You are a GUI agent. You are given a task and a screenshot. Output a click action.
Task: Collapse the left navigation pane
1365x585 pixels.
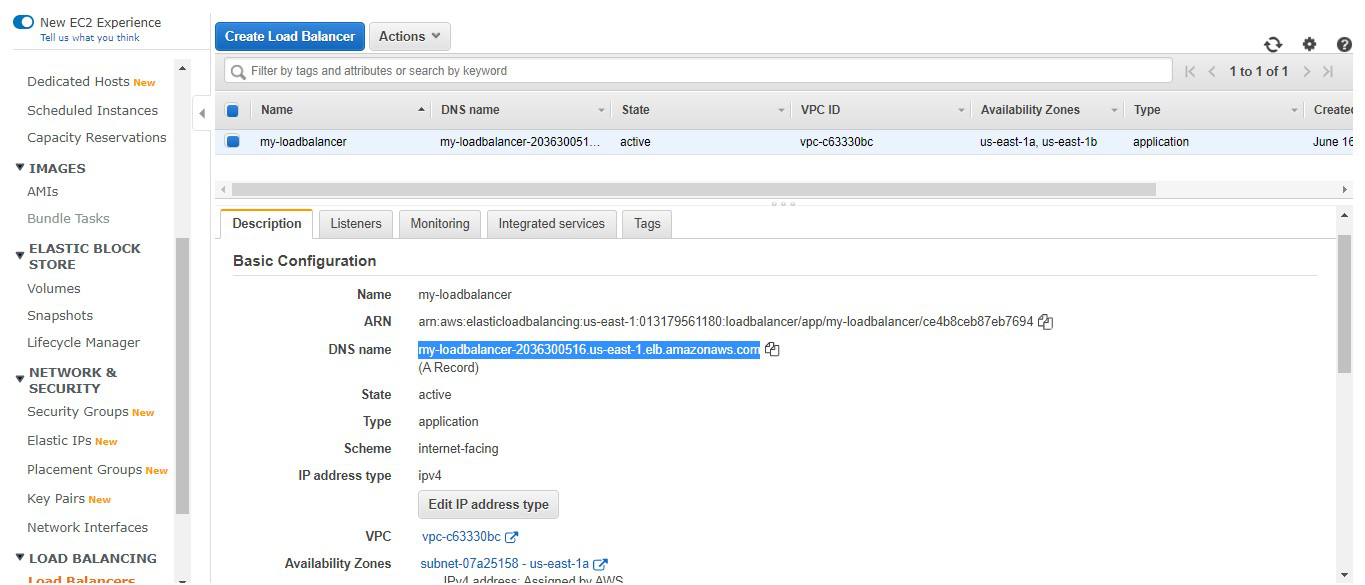[202, 113]
